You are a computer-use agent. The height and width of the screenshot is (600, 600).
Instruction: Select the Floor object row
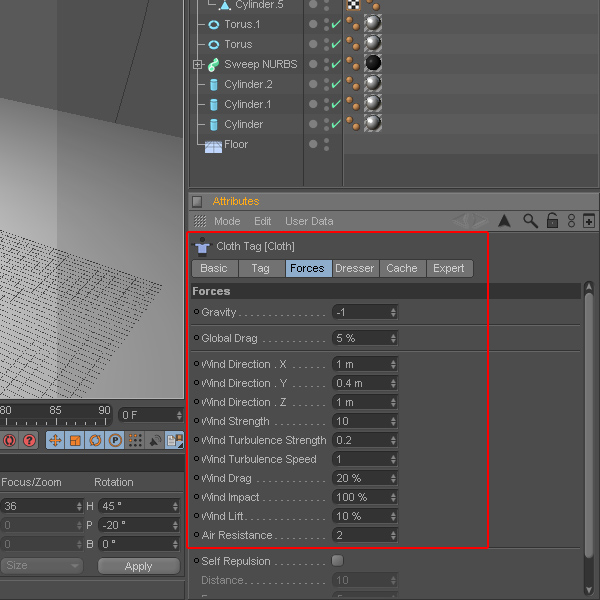pyautogui.click(x=394, y=144)
